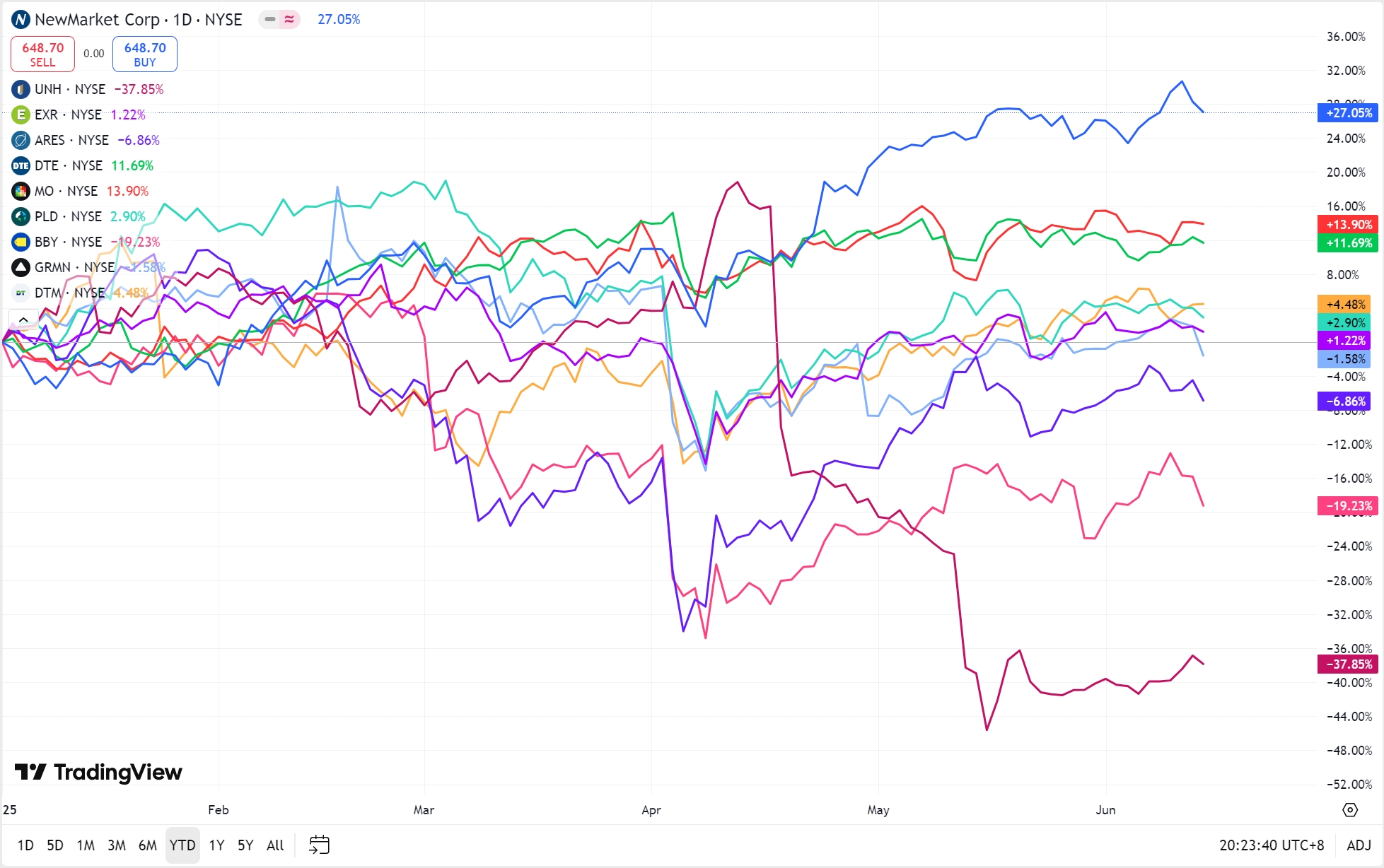Viewport: 1384px width, 868px height.
Task: Click the TradingView logo
Action: pyautogui.click(x=98, y=772)
